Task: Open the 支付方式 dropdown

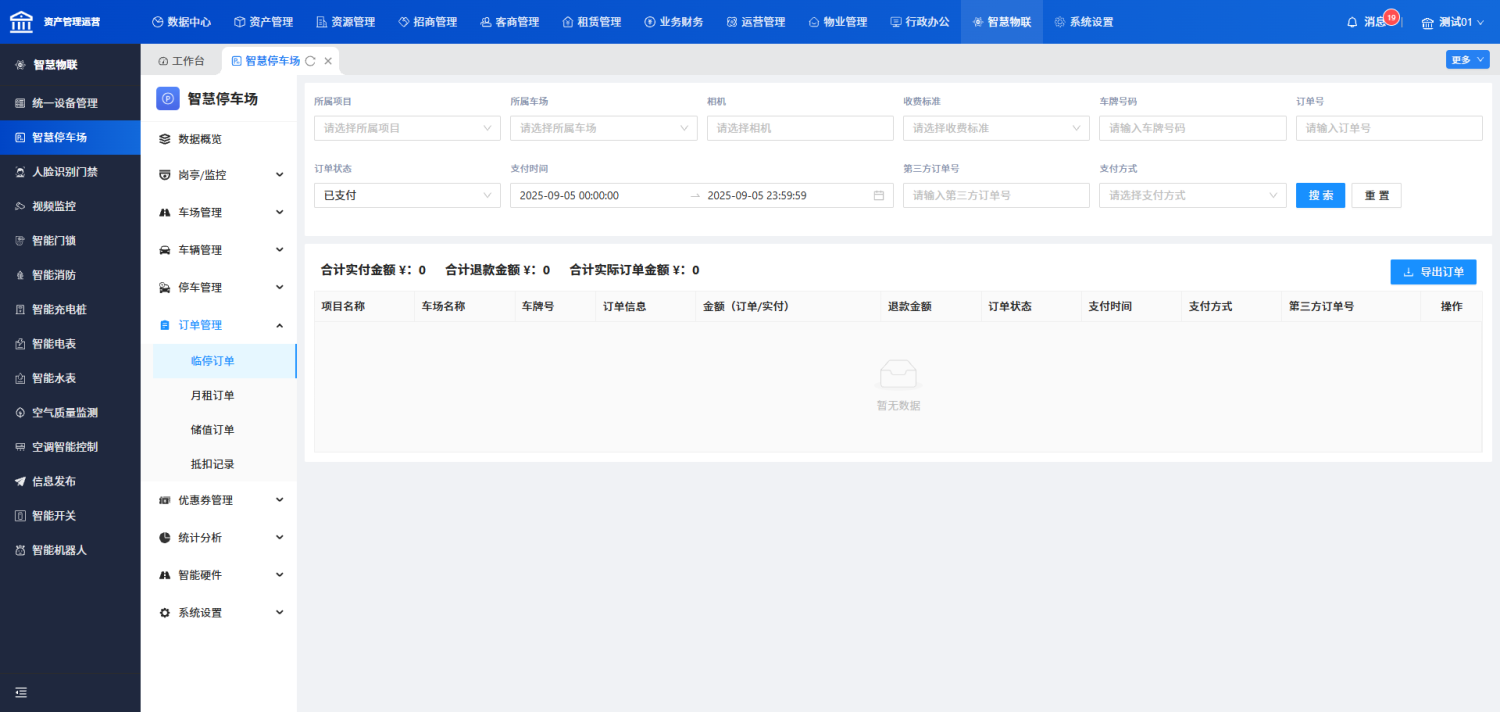Action: (1192, 196)
